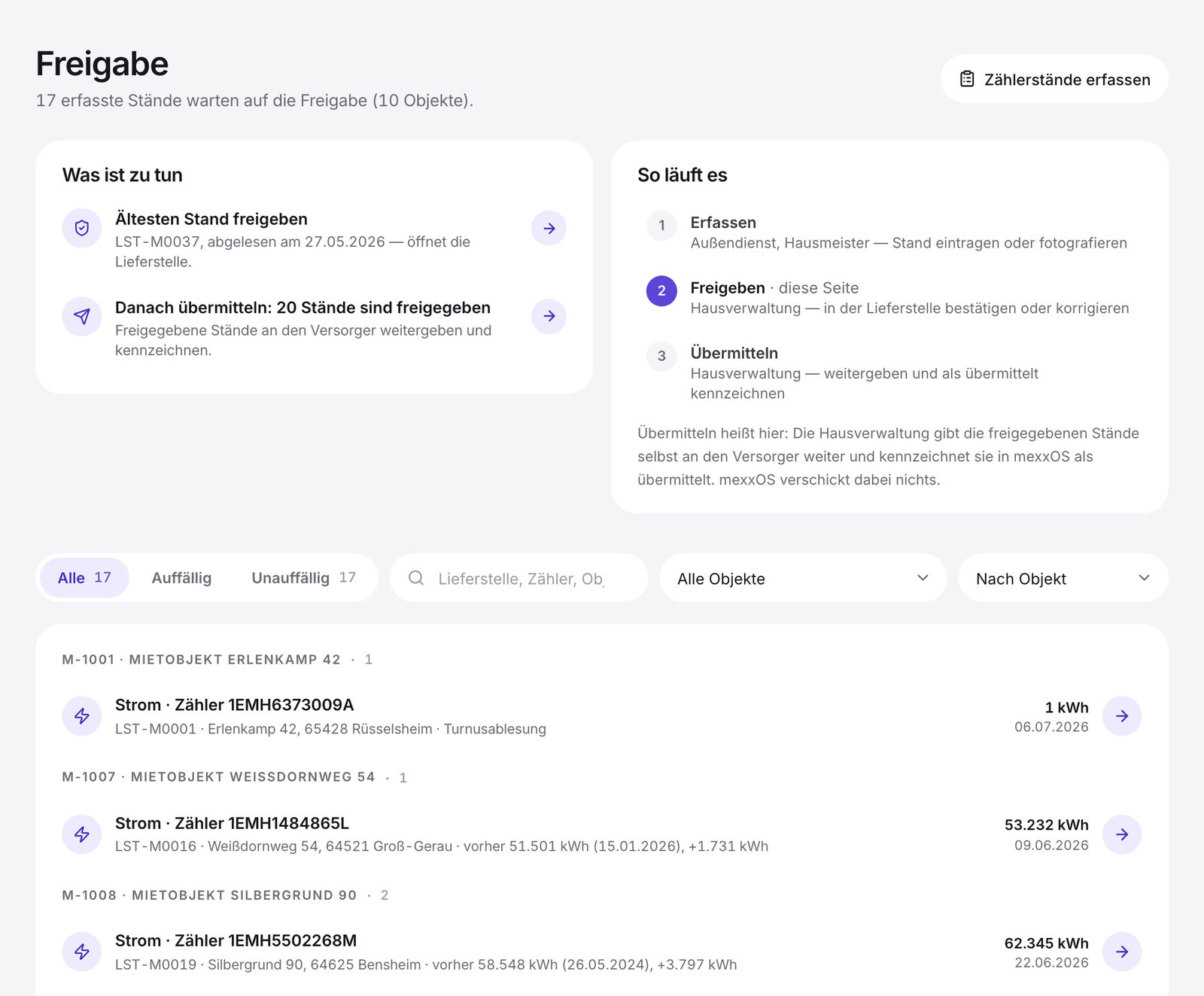Click the 1 kWh reading value
This screenshot has height=996, width=1204.
point(1066,708)
